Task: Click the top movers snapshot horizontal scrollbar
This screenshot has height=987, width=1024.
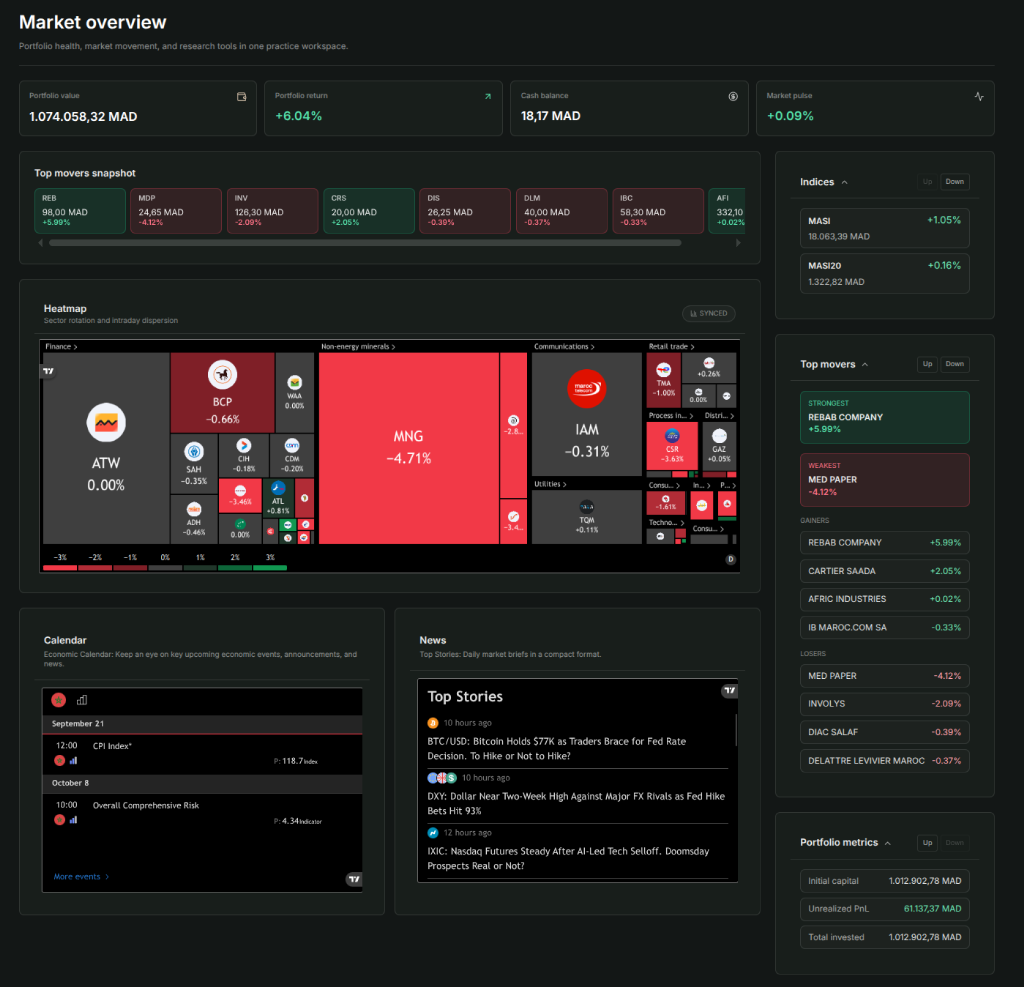Action: click(365, 242)
